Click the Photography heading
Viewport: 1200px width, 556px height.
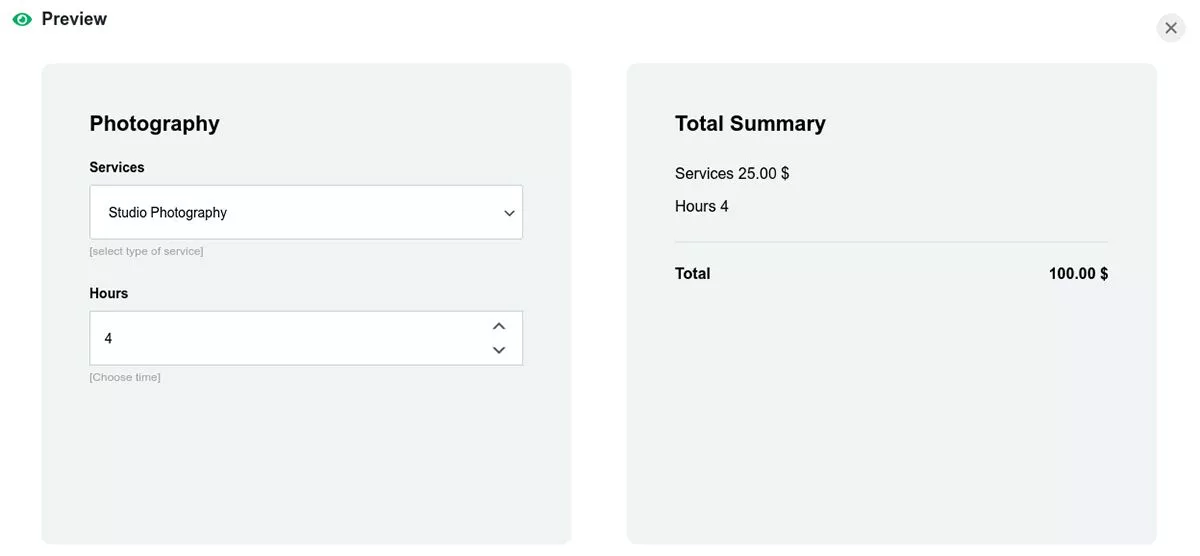point(155,123)
